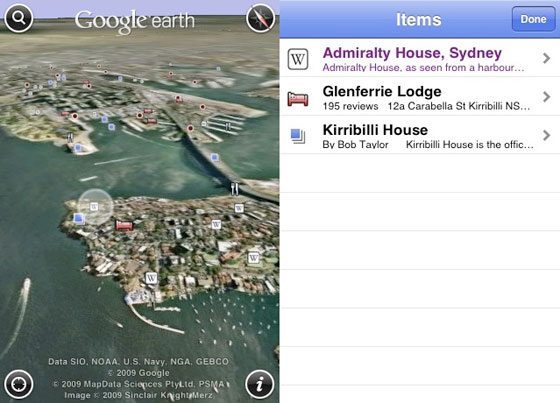Tap blue photo marker at peninsula tip
This screenshot has width=560, height=403.
coord(79,218)
